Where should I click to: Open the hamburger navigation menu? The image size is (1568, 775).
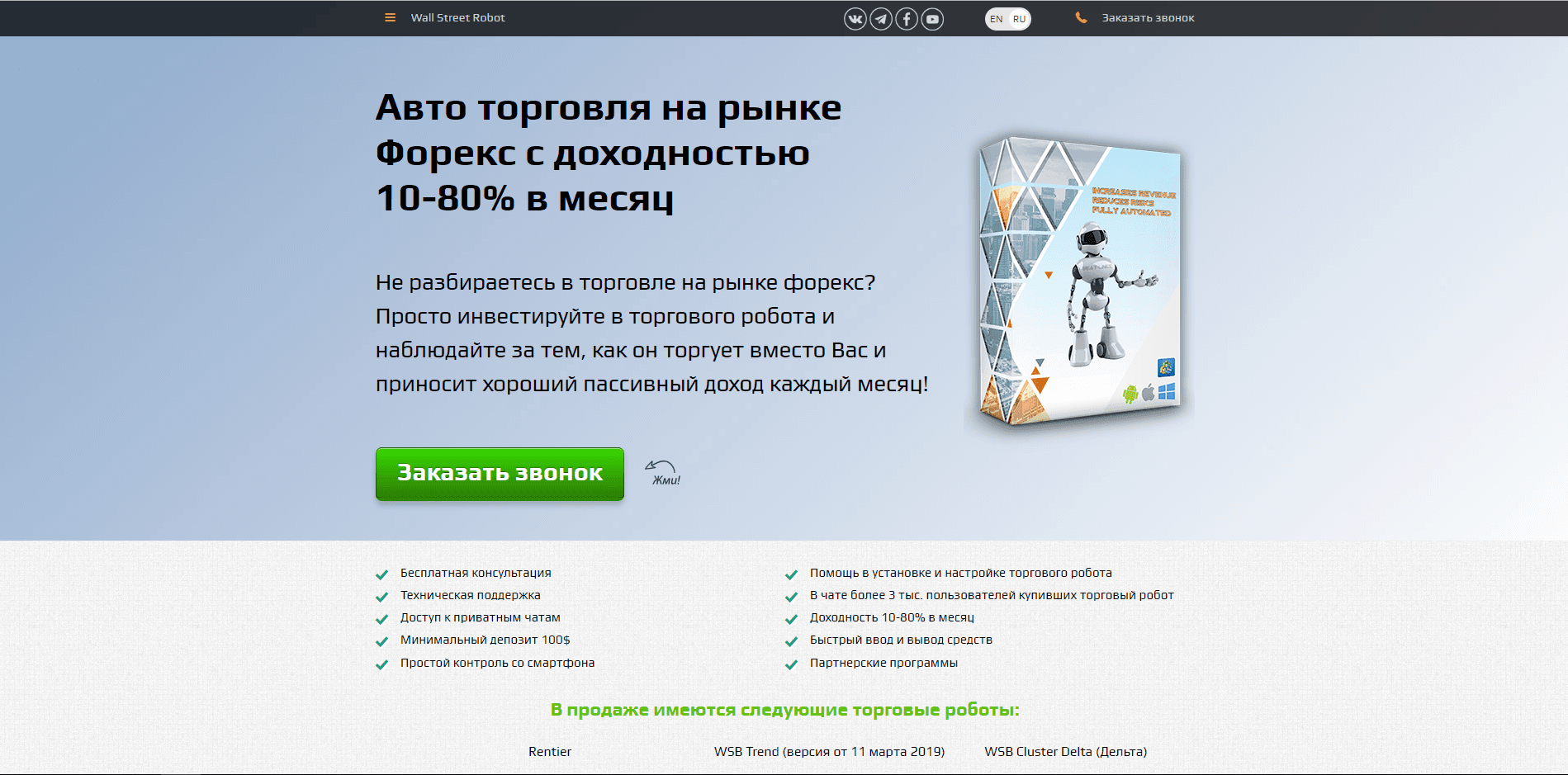[389, 17]
